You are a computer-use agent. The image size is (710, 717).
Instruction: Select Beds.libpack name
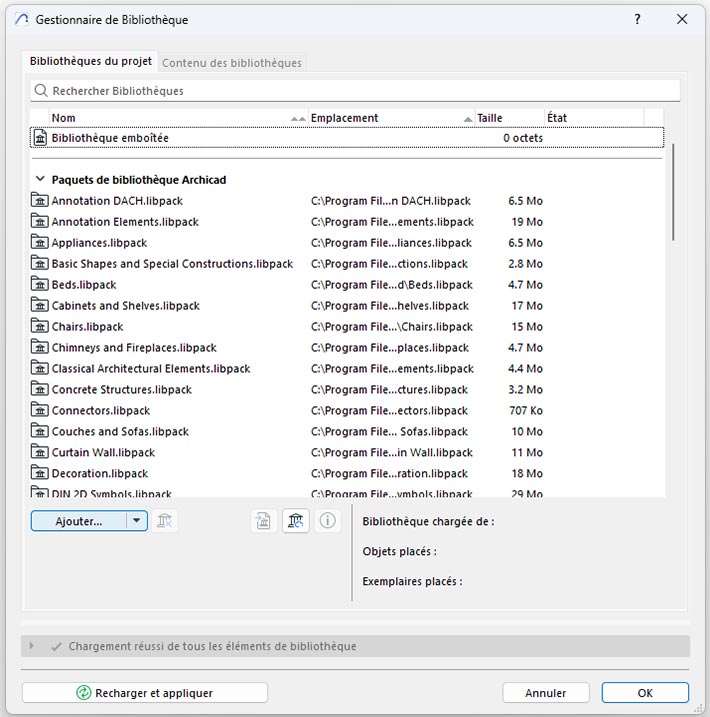tap(84, 285)
